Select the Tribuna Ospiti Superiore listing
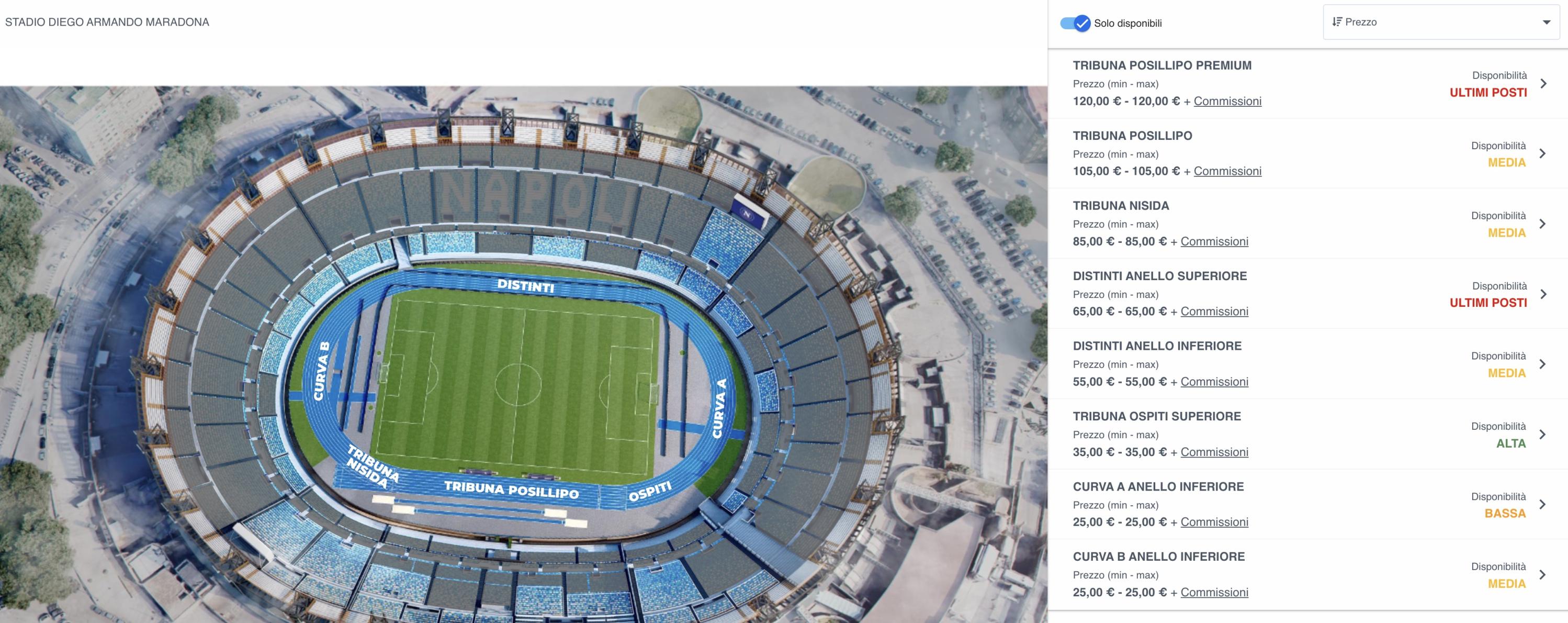 pyautogui.click(x=1157, y=417)
